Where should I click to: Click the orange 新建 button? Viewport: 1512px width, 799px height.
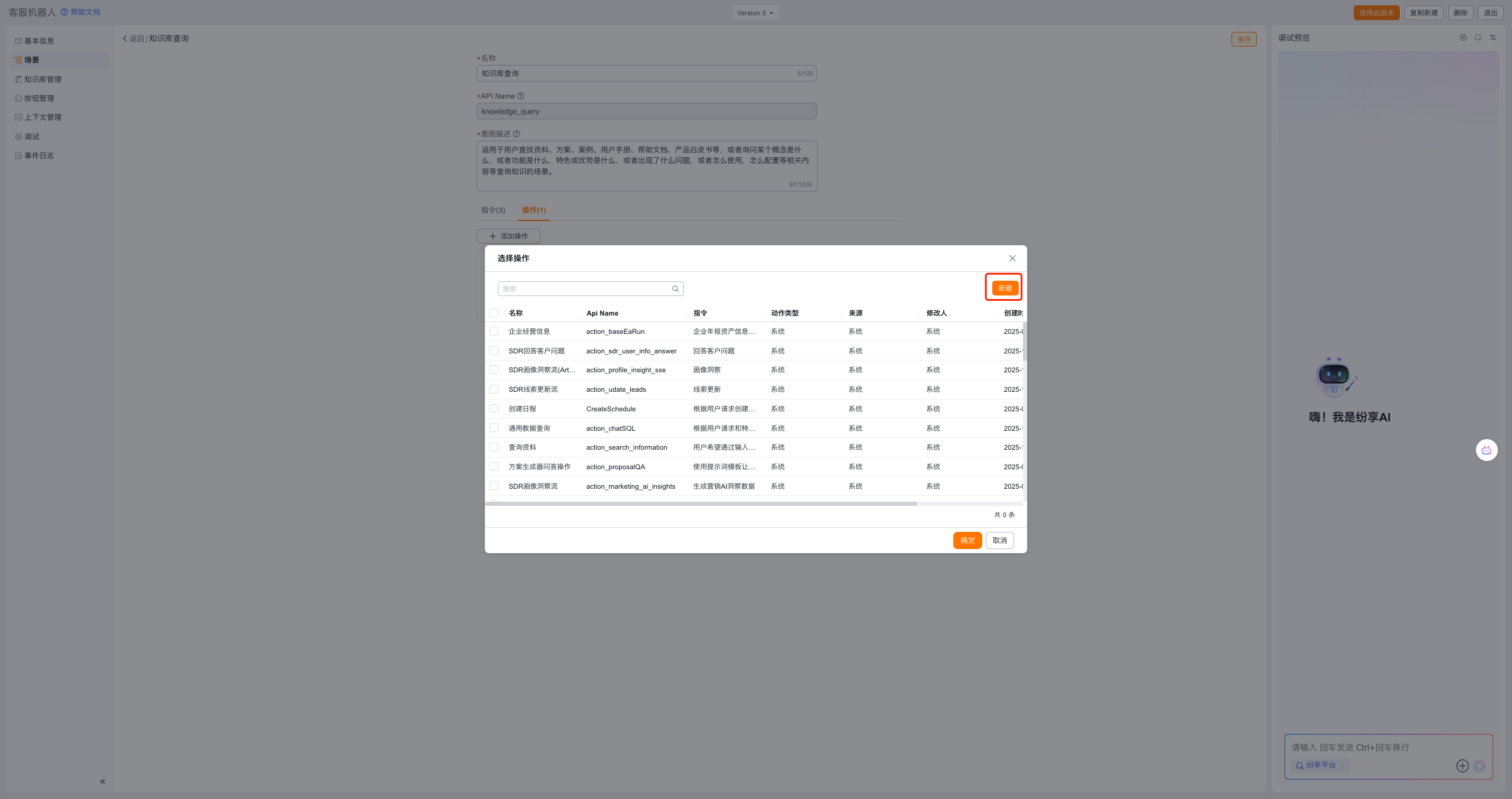(x=1004, y=288)
